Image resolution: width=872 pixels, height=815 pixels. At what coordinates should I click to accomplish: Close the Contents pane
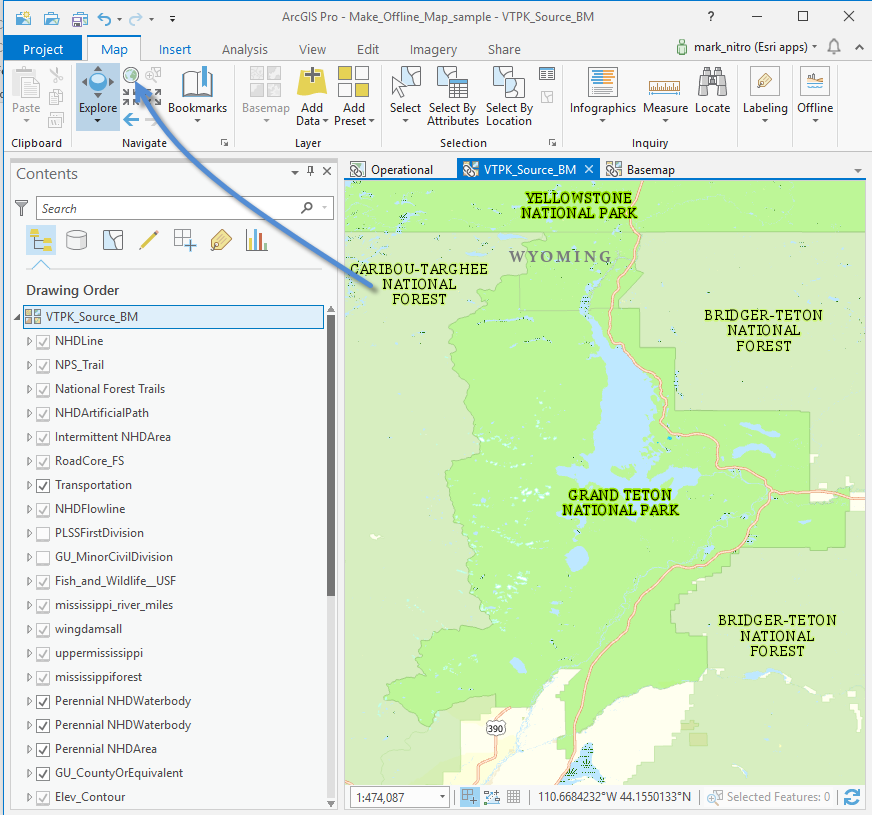pos(327,171)
